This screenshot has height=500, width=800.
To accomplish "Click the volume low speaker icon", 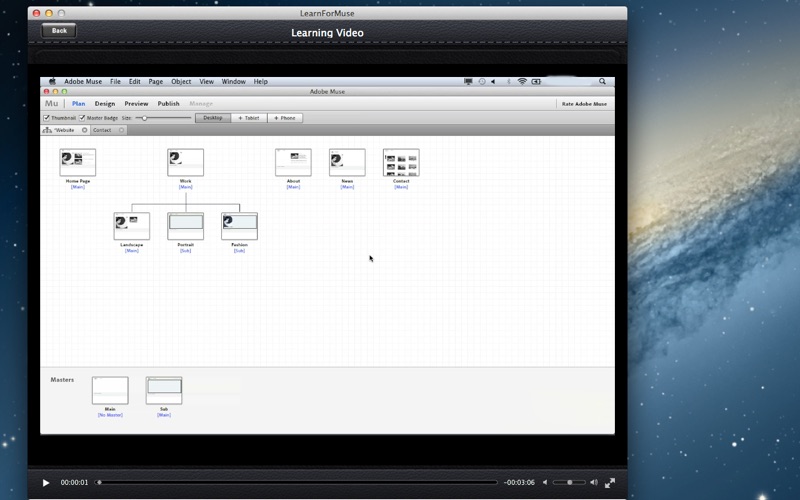I will [x=545, y=482].
